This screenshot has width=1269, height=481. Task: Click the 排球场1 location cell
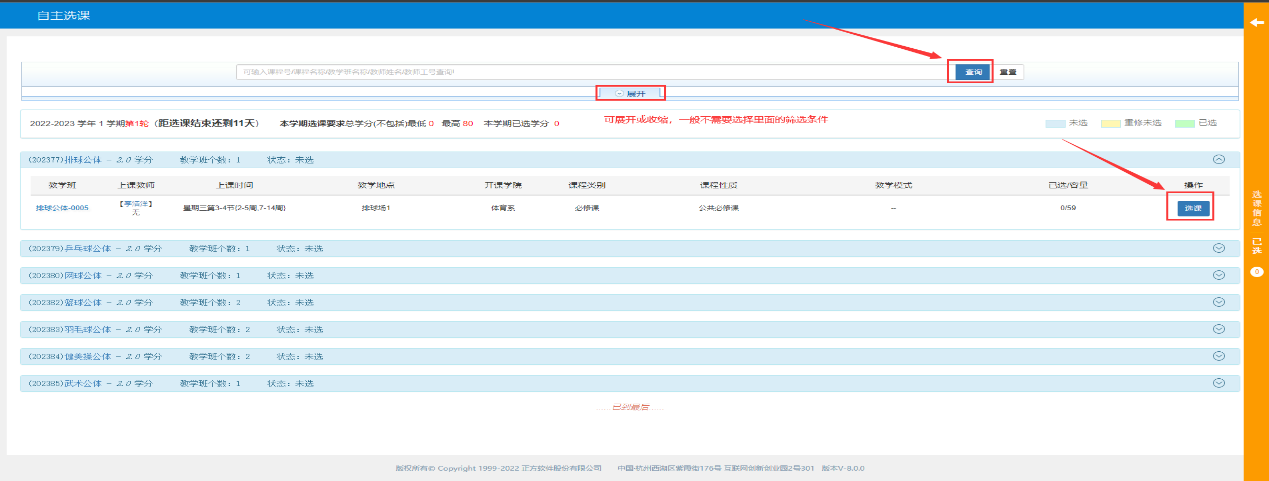375,208
